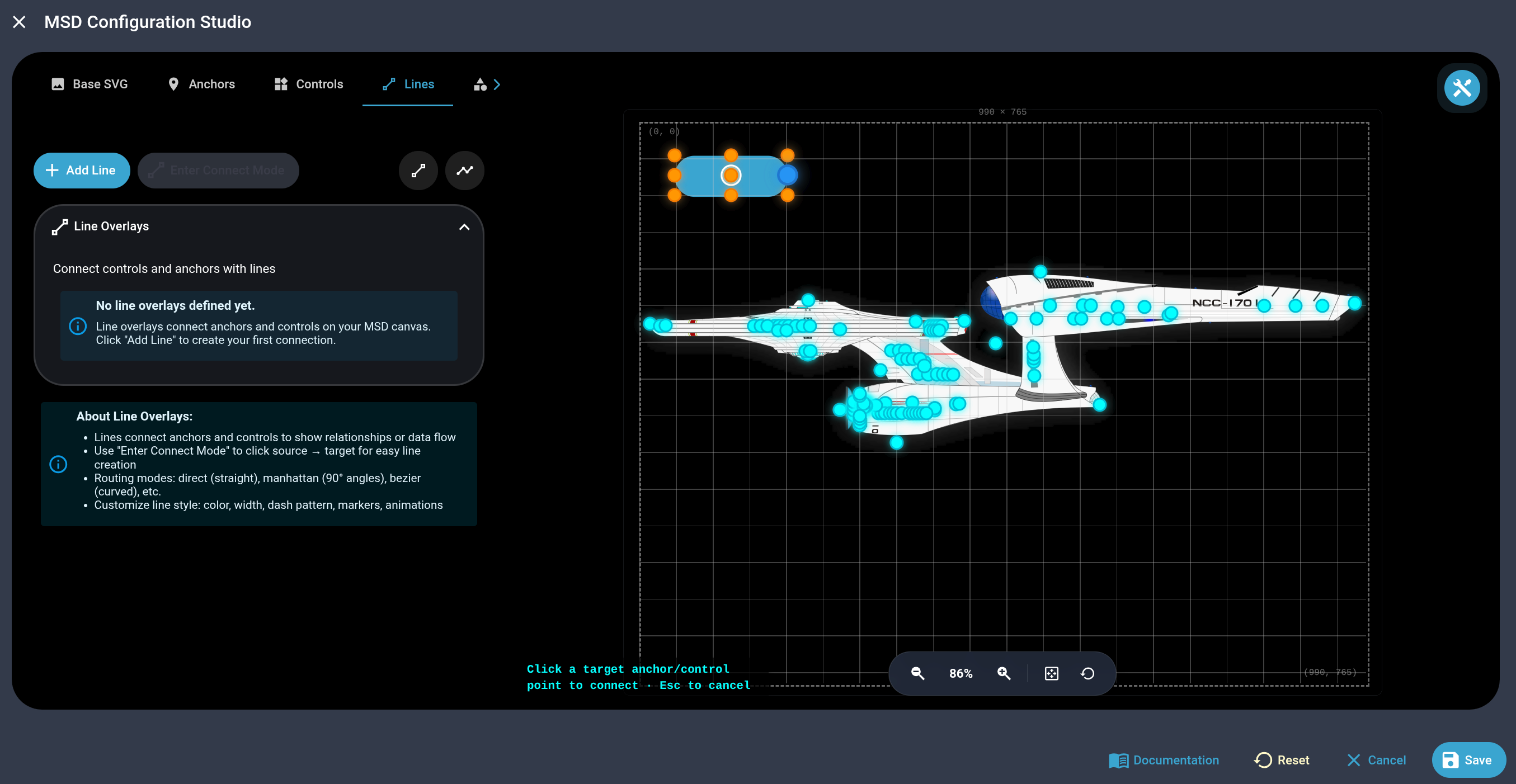1516x784 pixels.
Task: Click the Line Overlays header icon
Action: pos(59,227)
